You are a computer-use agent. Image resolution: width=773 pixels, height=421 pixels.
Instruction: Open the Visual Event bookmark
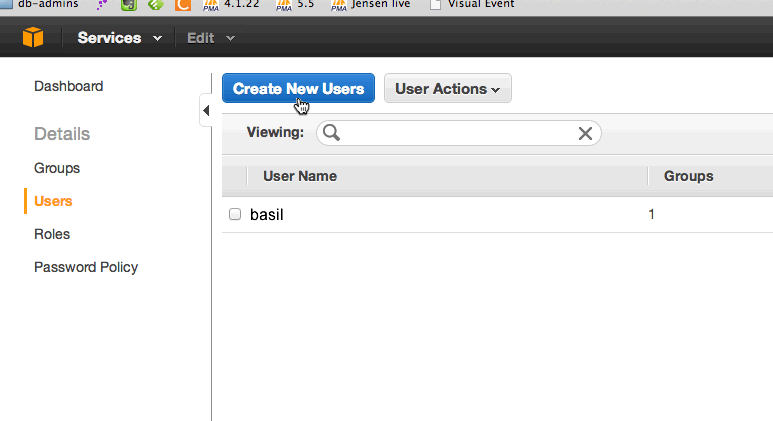click(472, 5)
